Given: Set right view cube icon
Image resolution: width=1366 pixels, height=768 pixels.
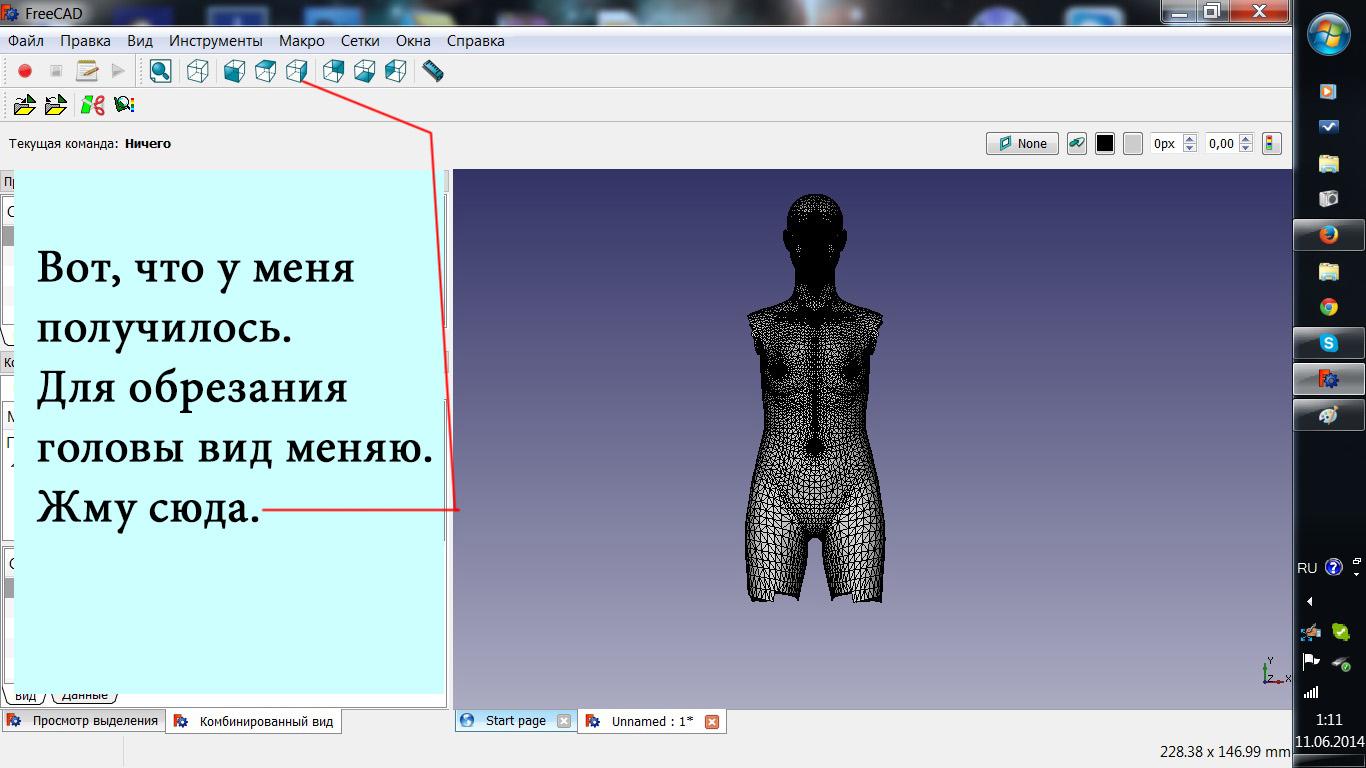Looking at the screenshot, I should tap(296, 71).
